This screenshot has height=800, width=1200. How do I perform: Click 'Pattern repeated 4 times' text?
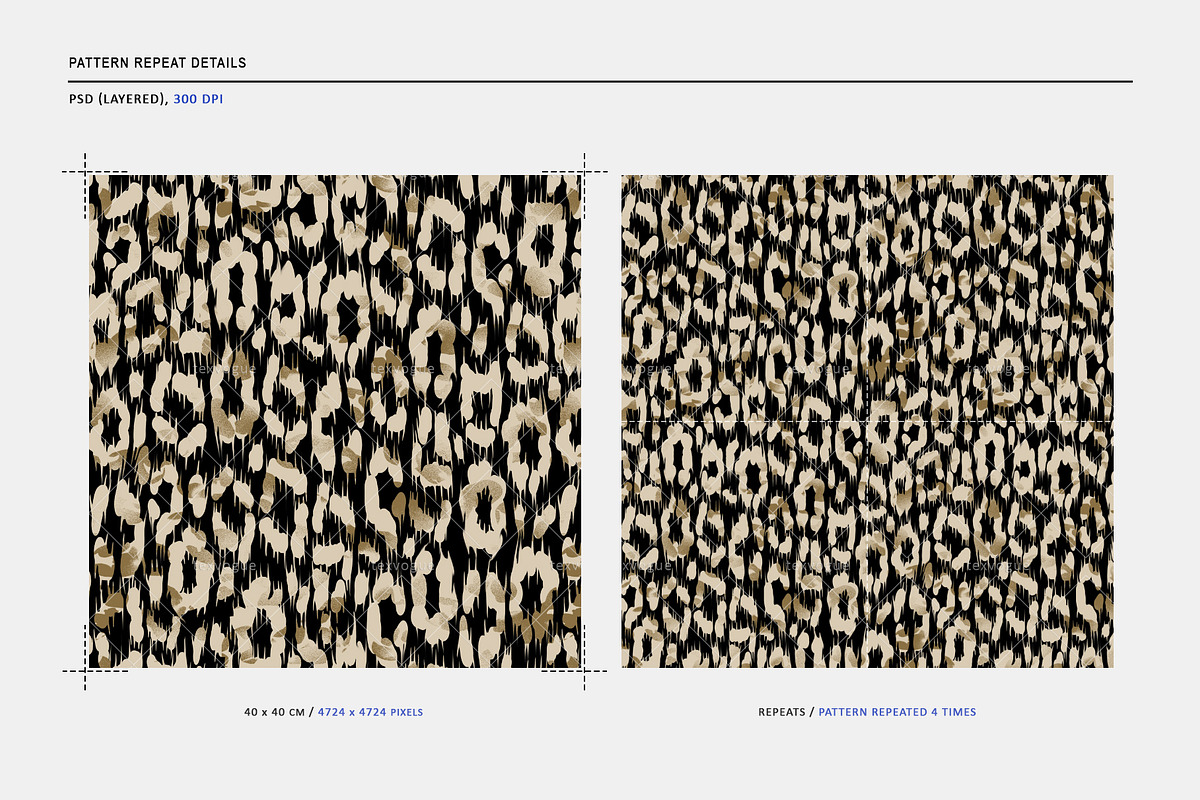(898, 712)
